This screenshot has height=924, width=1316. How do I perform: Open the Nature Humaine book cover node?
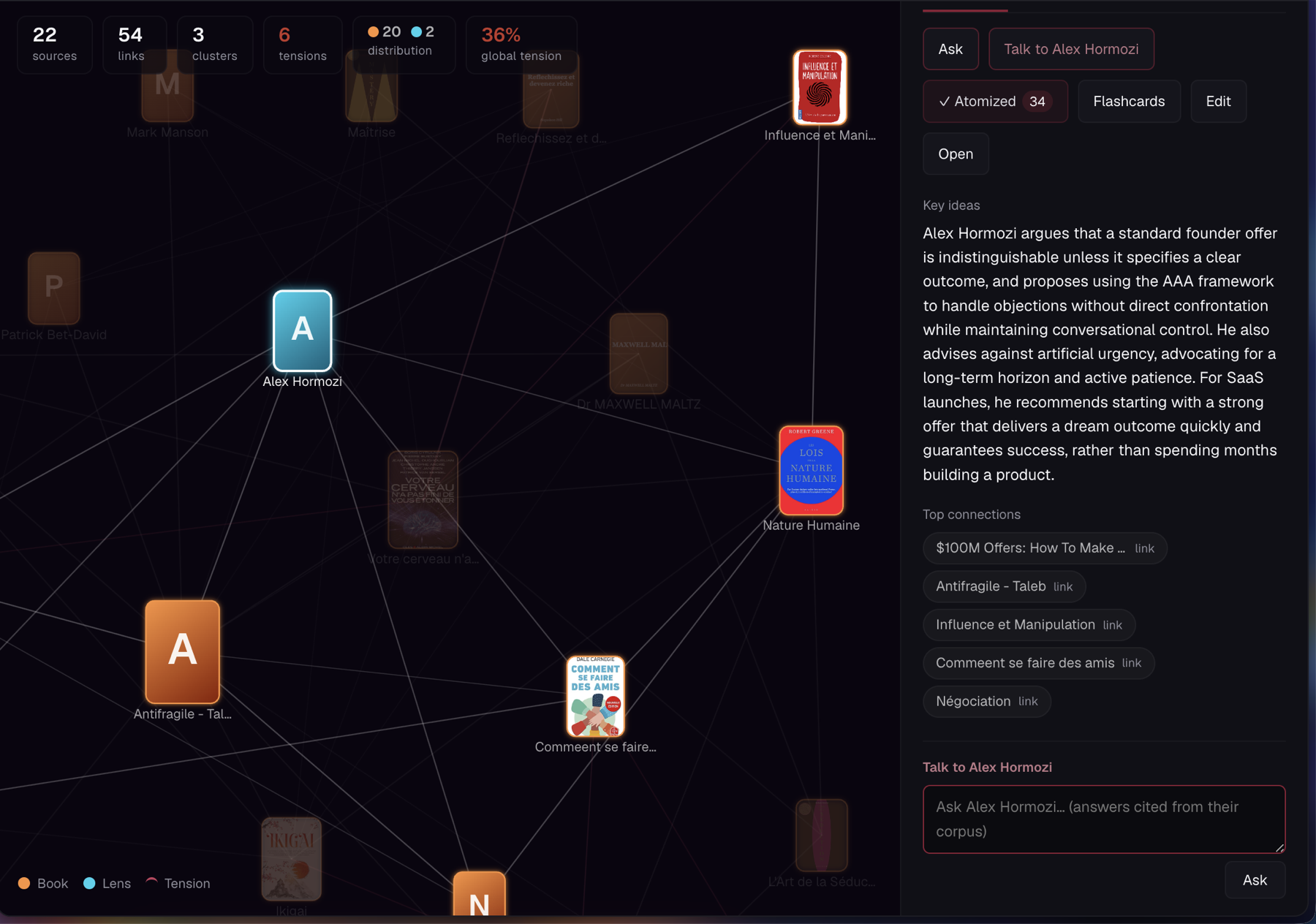[811, 471]
